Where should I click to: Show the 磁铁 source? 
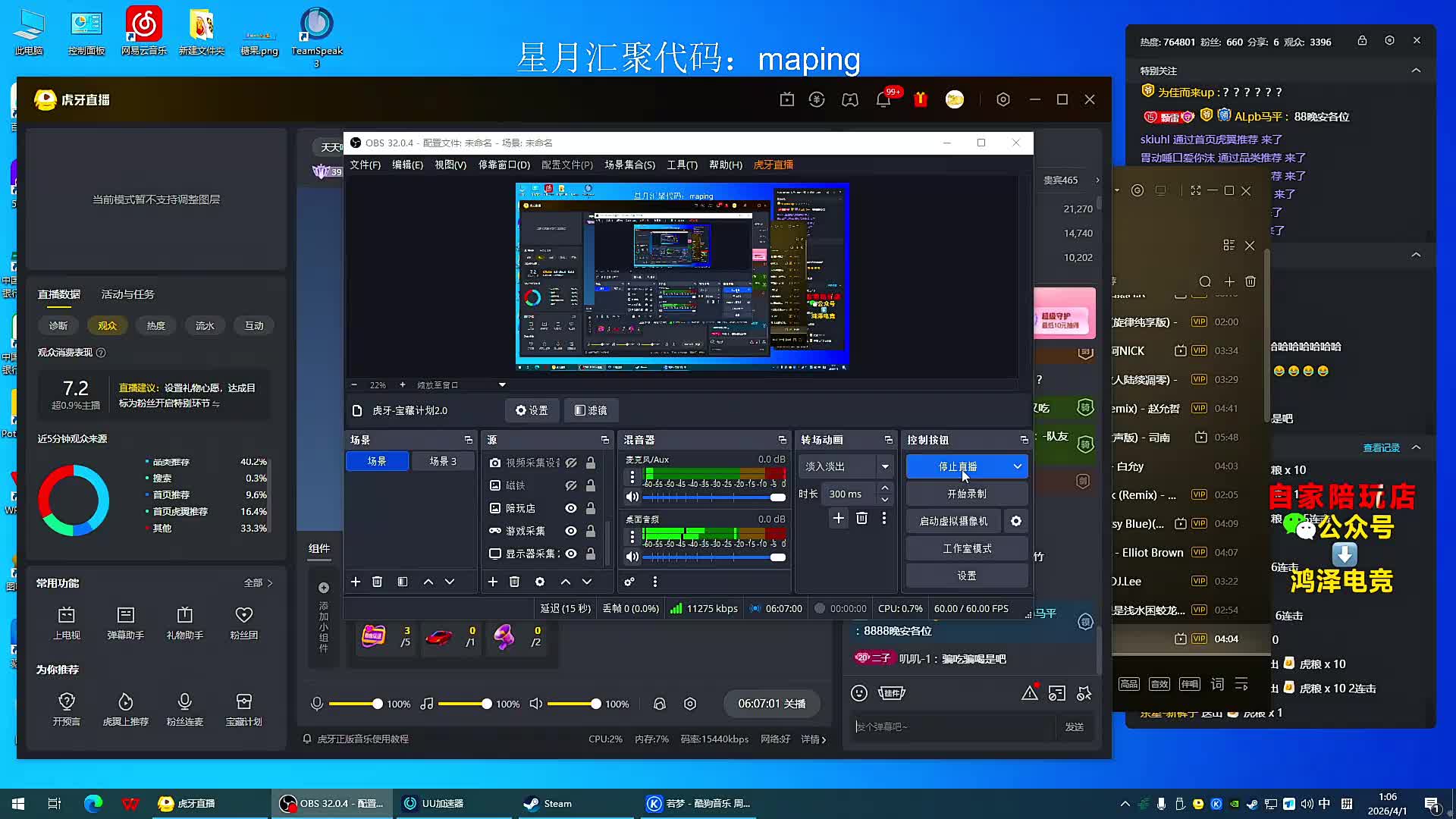571,485
